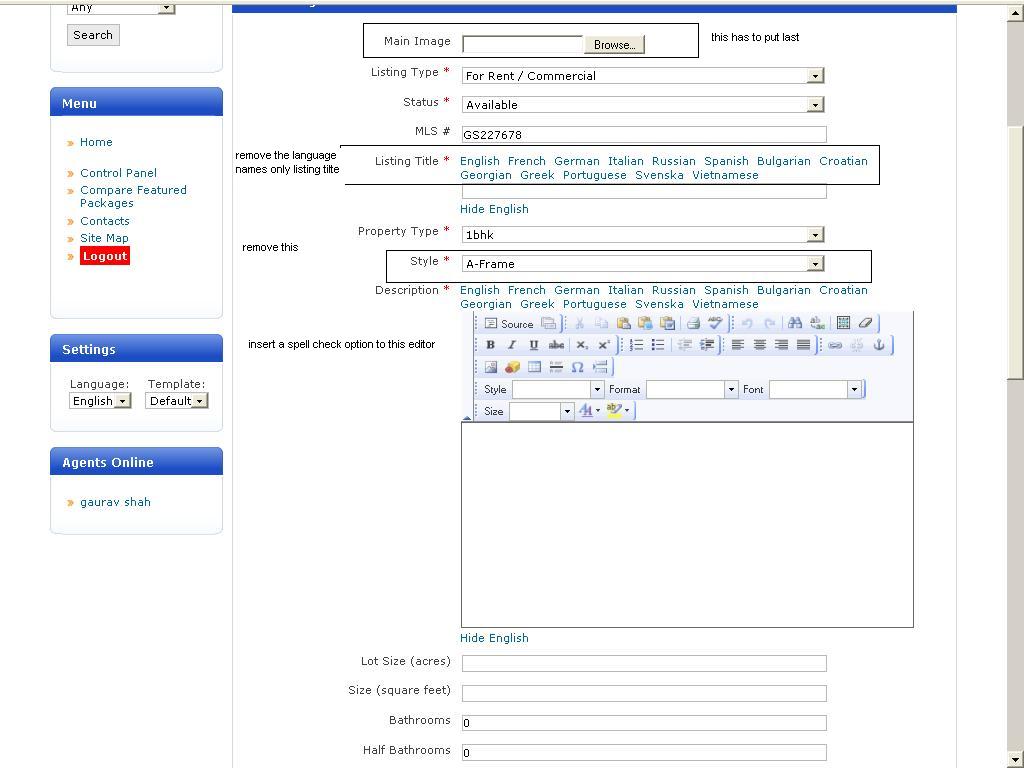This screenshot has width=1024, height=768.
Task: Run the ABC spell check icon
Action: pos(715,323)
